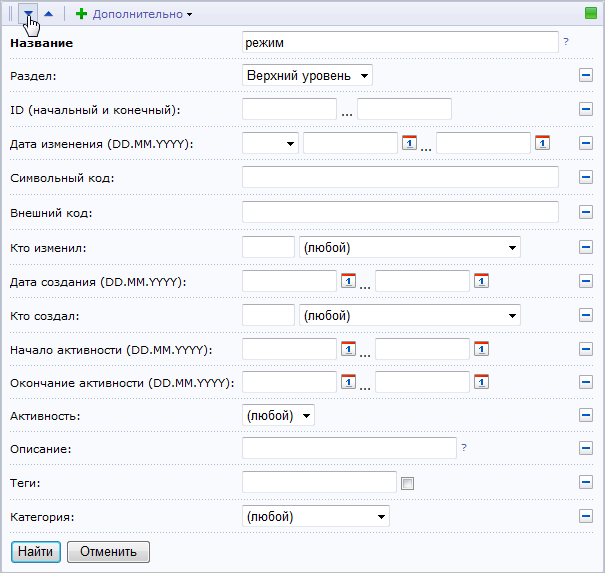Remove the Раздел filter row with minus icon
The width and height of the screenshot is (605, 573).
tap(586, 76)
